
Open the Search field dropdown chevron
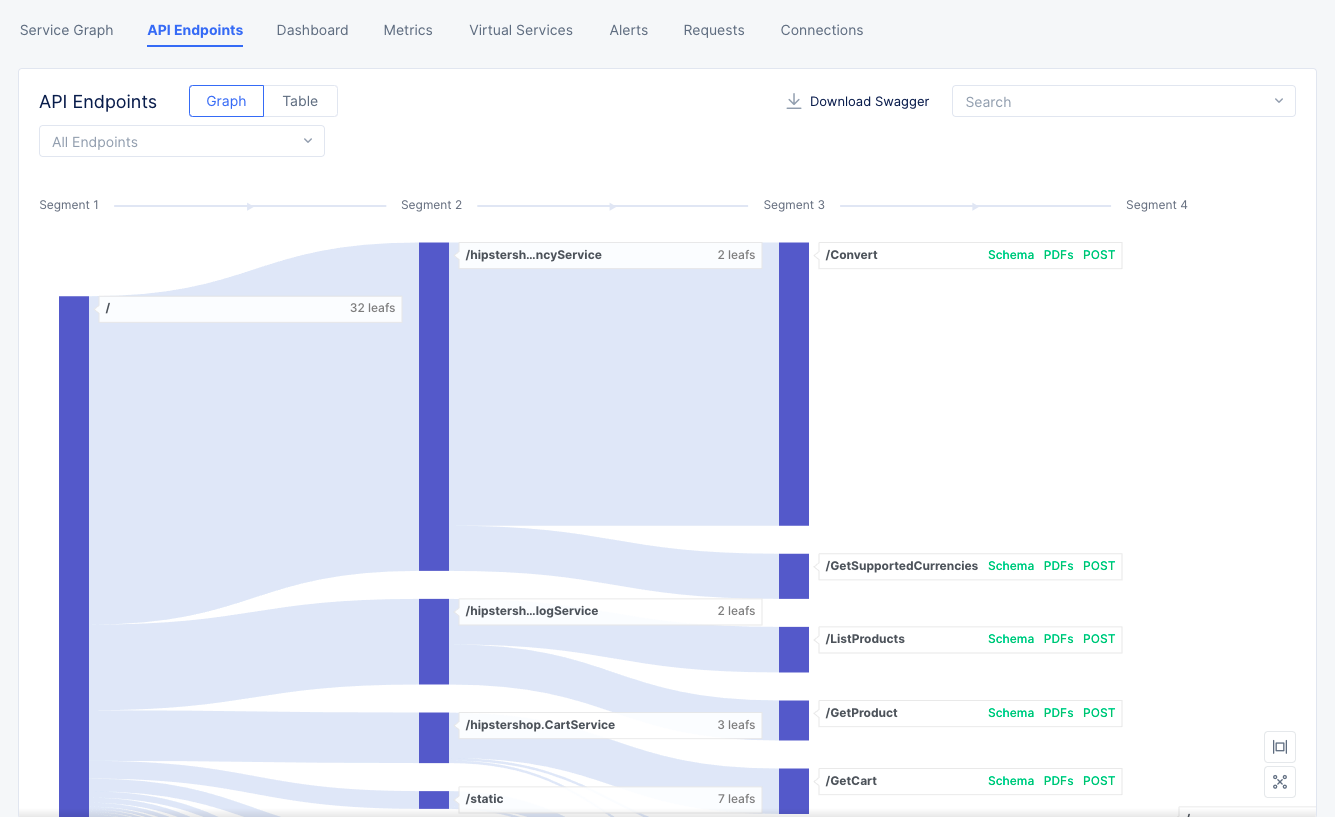pyautogui.click(x=1278, y=101)
